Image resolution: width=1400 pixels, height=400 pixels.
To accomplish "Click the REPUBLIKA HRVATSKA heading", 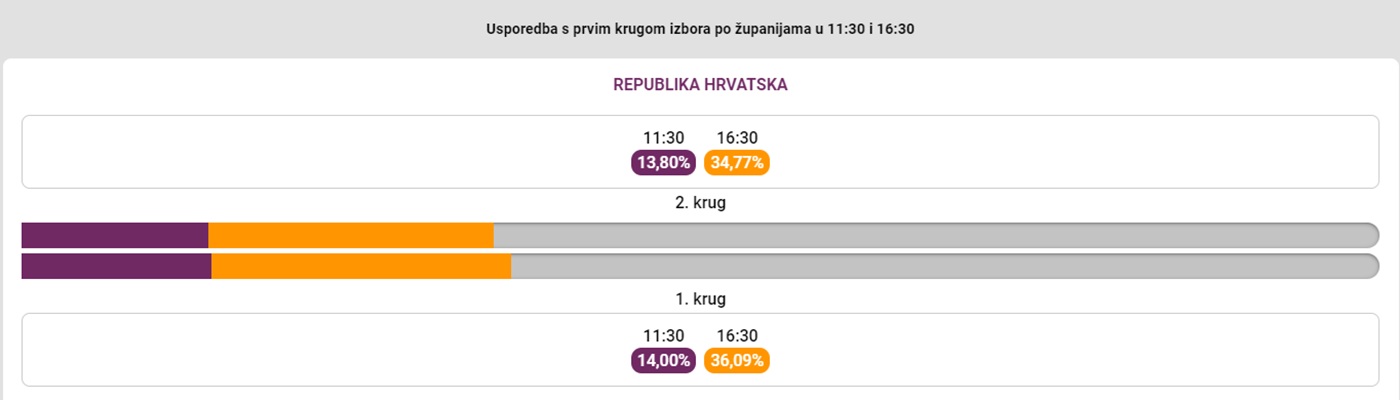I will pyautogui.click(x=700, y=85).
